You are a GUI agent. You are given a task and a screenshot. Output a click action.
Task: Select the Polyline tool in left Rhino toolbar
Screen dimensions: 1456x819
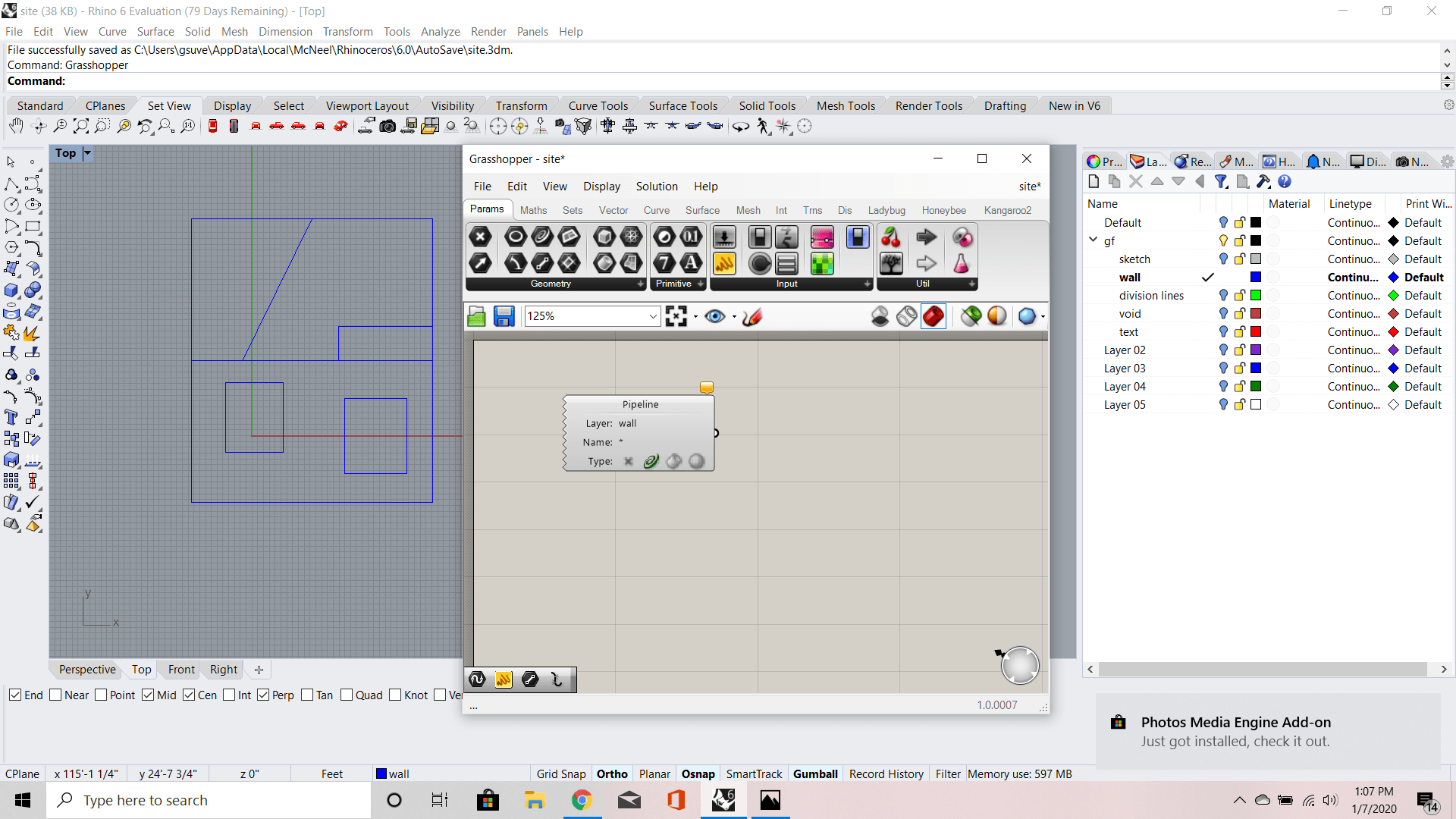12,184
